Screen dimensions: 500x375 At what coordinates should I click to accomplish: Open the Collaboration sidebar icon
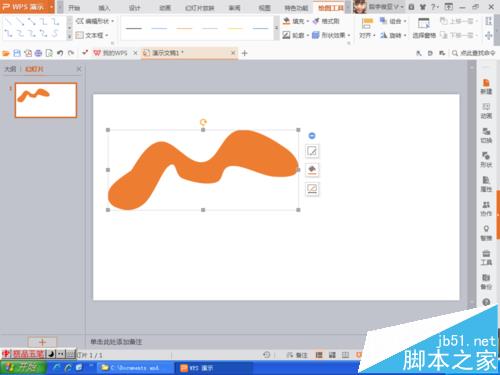point(486,208)
